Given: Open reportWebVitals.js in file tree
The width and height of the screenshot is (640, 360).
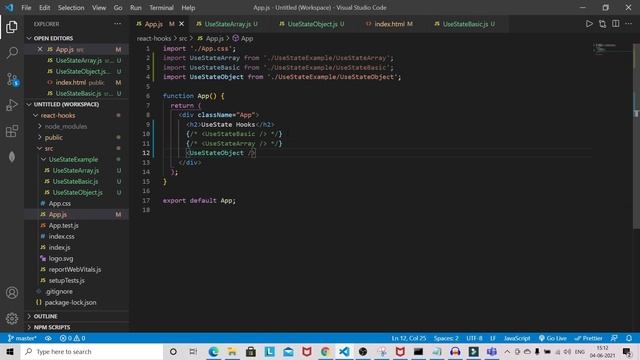Looking at the screenshot, I should pos(75,270).
